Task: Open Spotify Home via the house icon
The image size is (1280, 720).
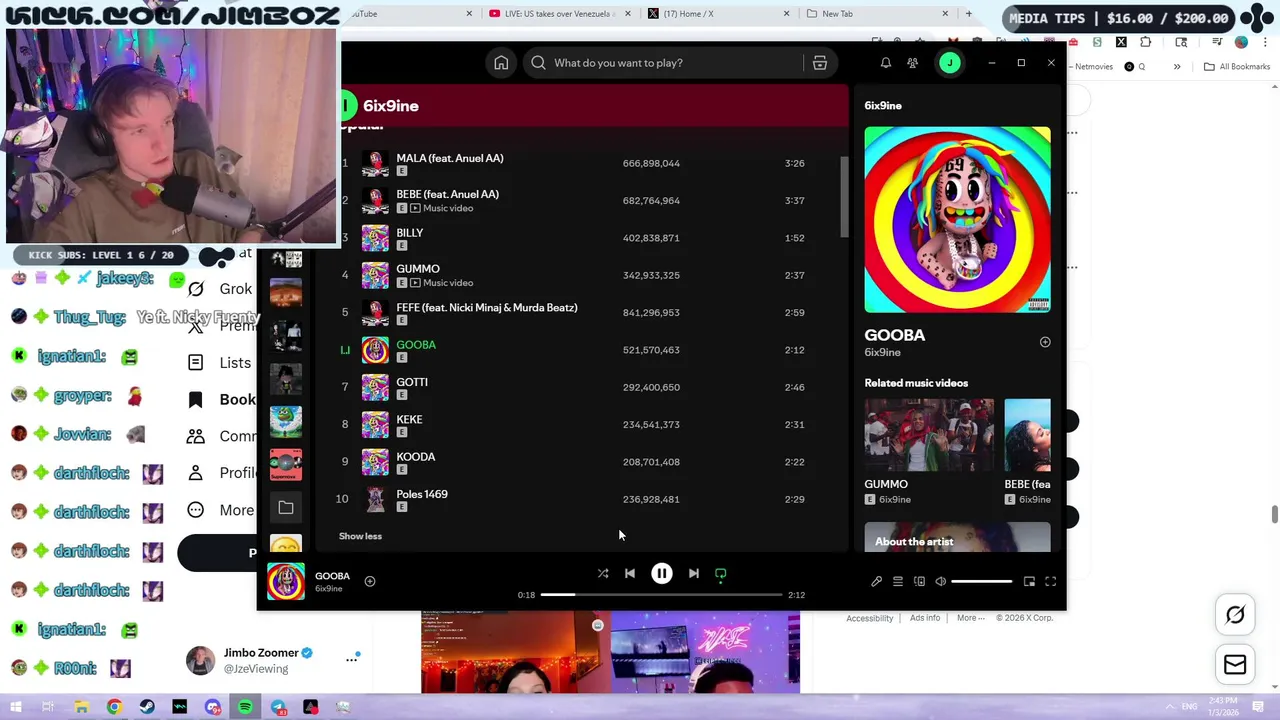Action: click(x=501, y=63)
